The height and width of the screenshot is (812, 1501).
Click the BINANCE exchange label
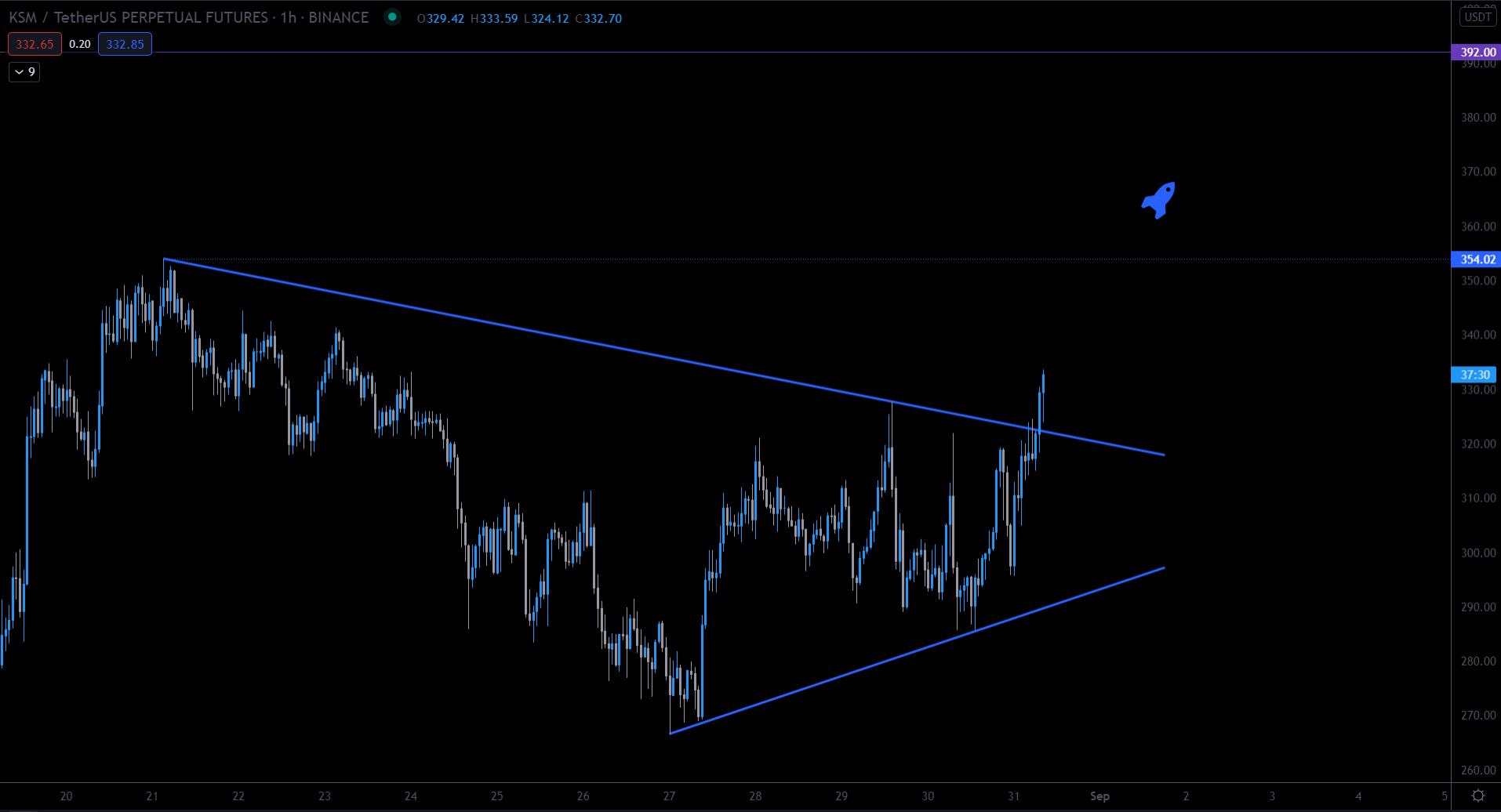(340, 16)
